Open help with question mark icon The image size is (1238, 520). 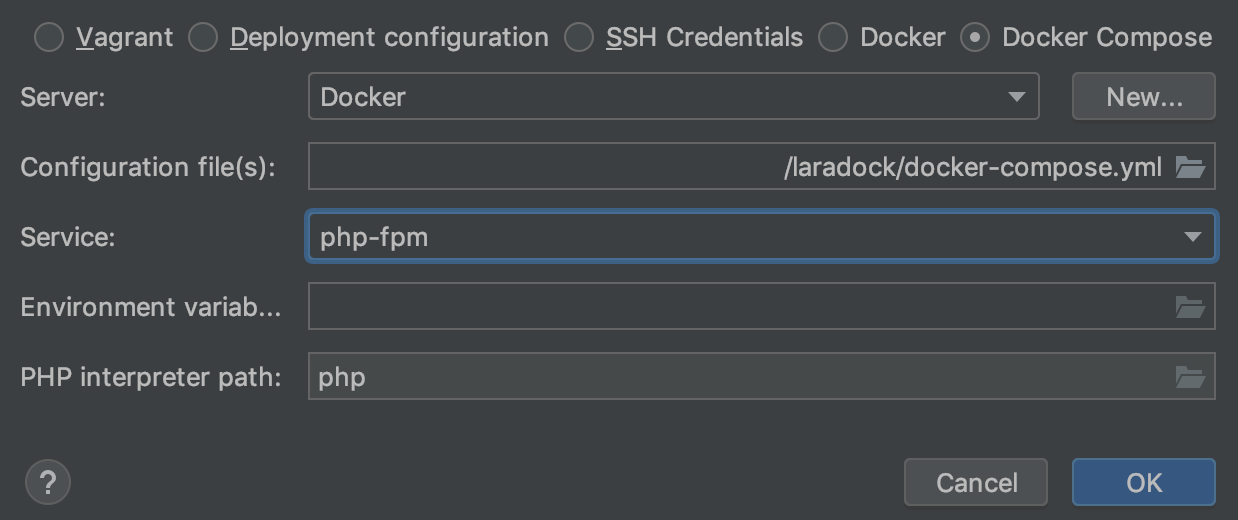46,482
